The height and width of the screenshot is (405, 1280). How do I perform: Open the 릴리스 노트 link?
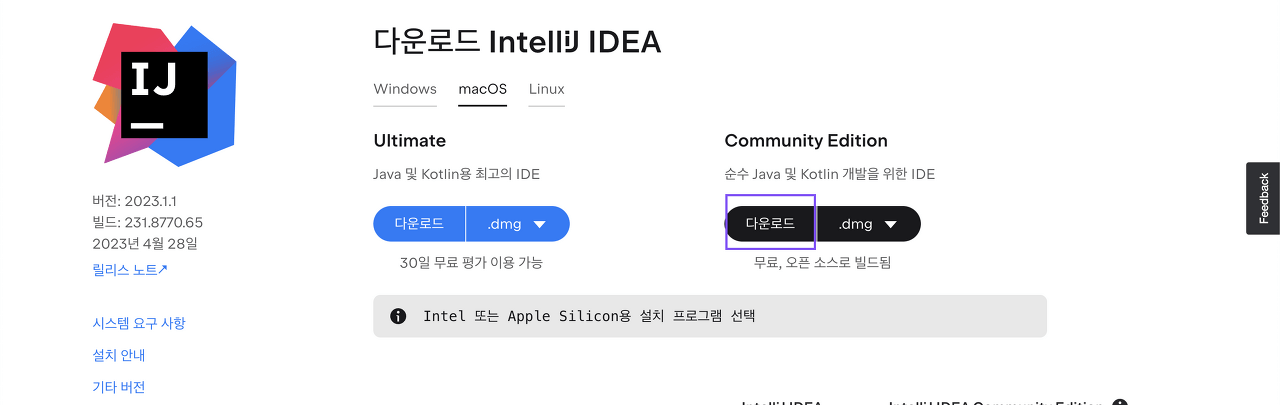[130, 269]
